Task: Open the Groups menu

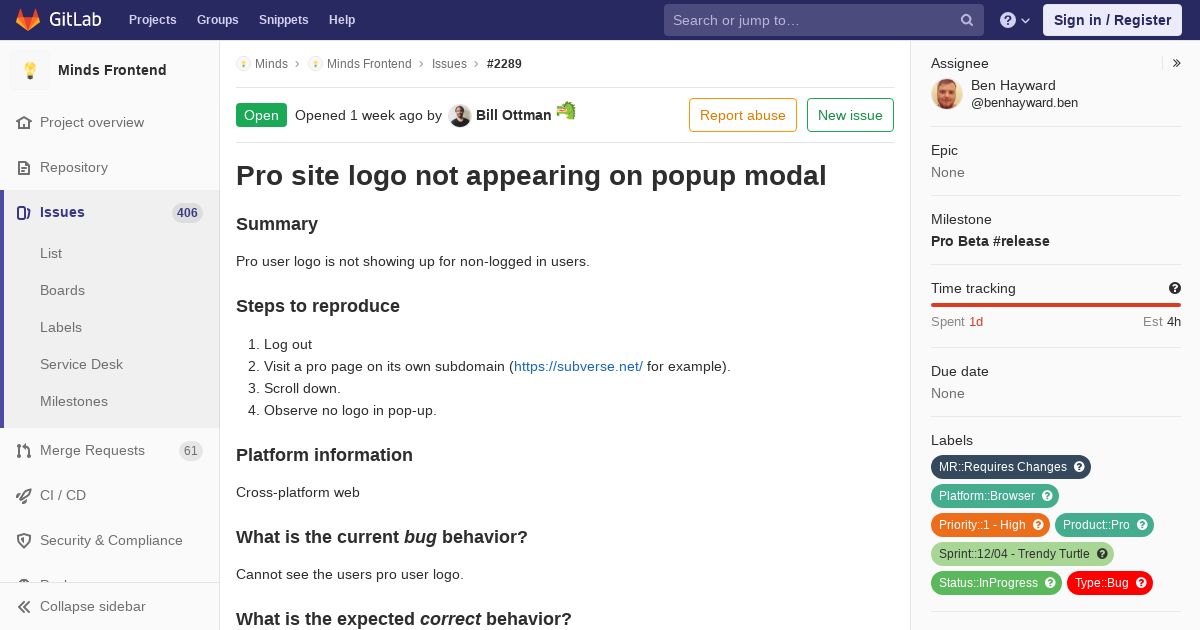Action: point(217,20)
